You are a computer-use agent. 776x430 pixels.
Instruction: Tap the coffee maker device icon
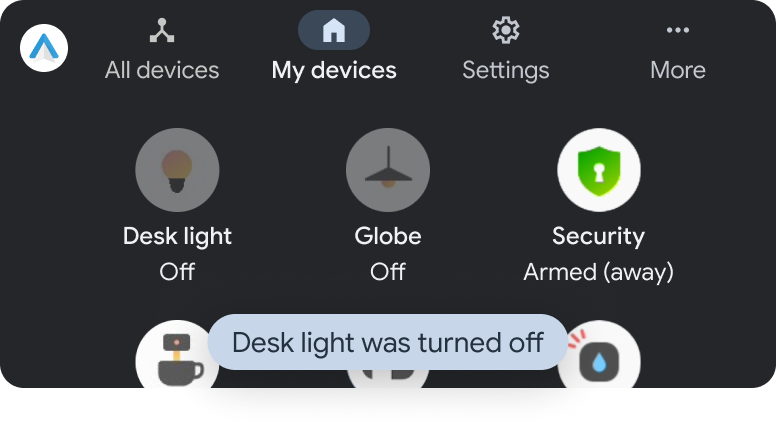177,354
